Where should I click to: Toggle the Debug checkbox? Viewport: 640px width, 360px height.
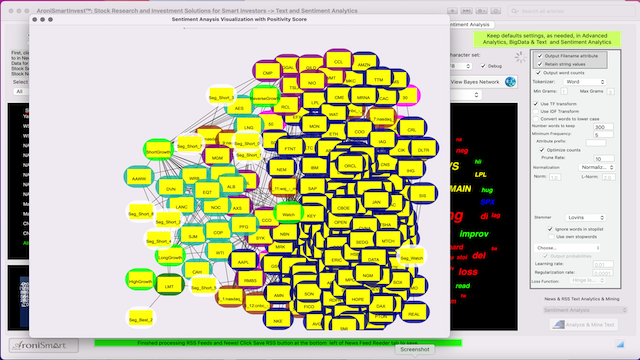pyautogui.click(x=483, y=66)
